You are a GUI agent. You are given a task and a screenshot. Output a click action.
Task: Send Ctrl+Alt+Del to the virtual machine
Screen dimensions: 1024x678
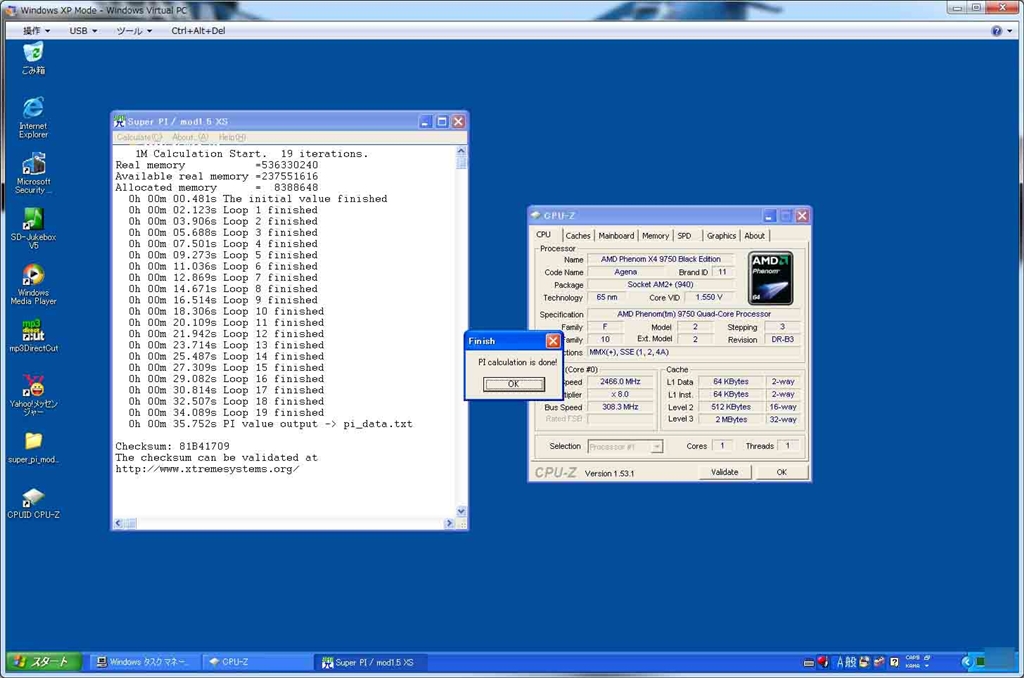pyautogui.click(x=198, y=31)
